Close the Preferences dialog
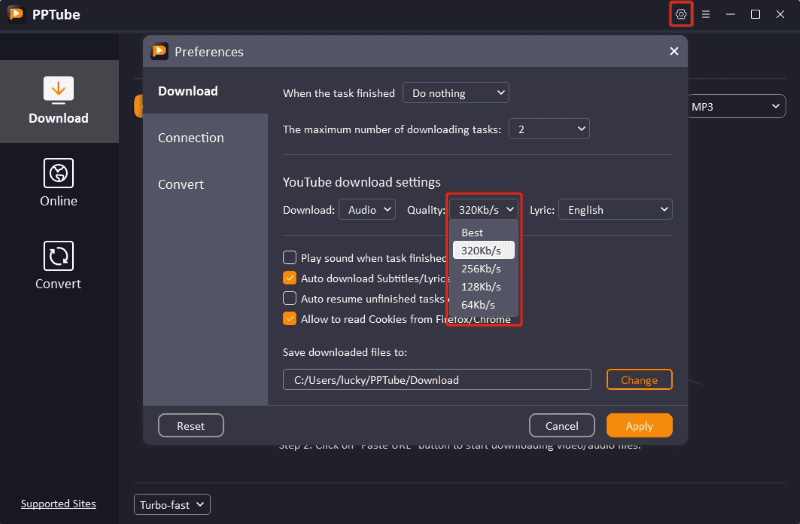800x524 pixels. [x=673, y=51]
